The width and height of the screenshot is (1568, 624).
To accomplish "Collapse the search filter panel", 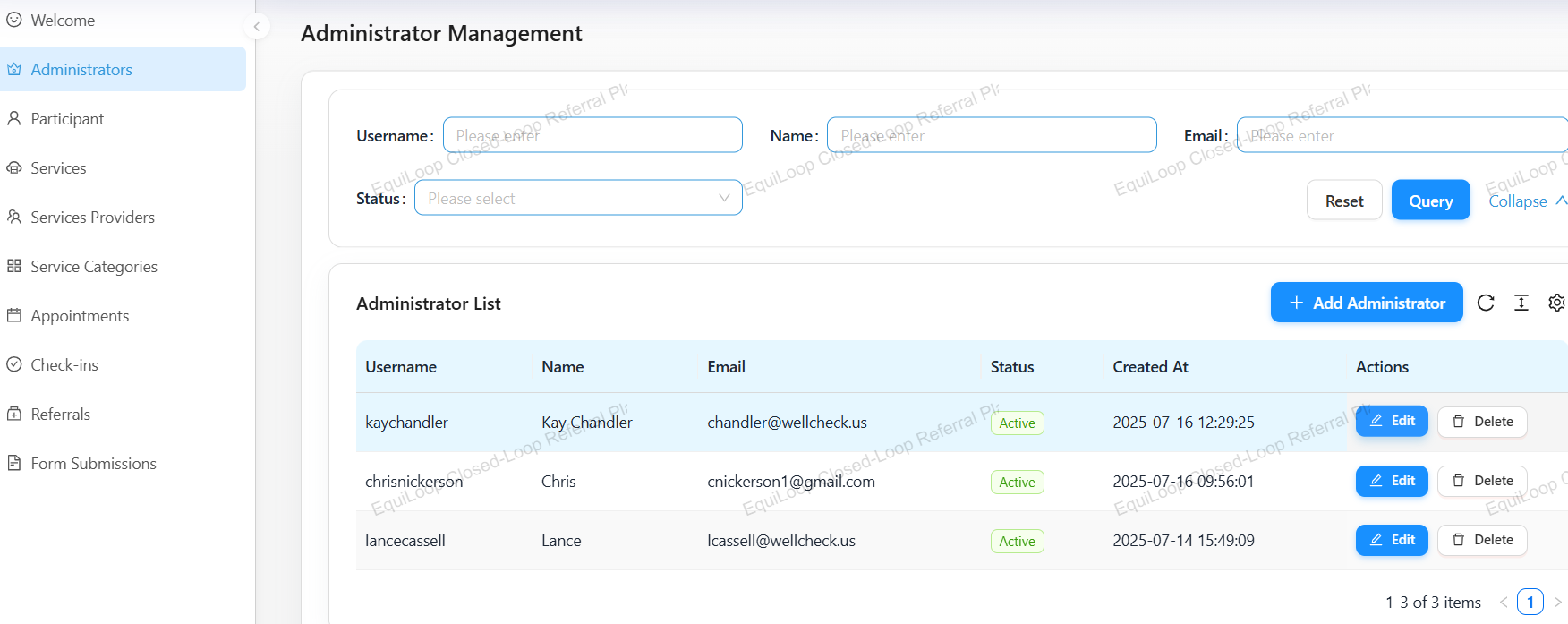I will click(1526, 201).
